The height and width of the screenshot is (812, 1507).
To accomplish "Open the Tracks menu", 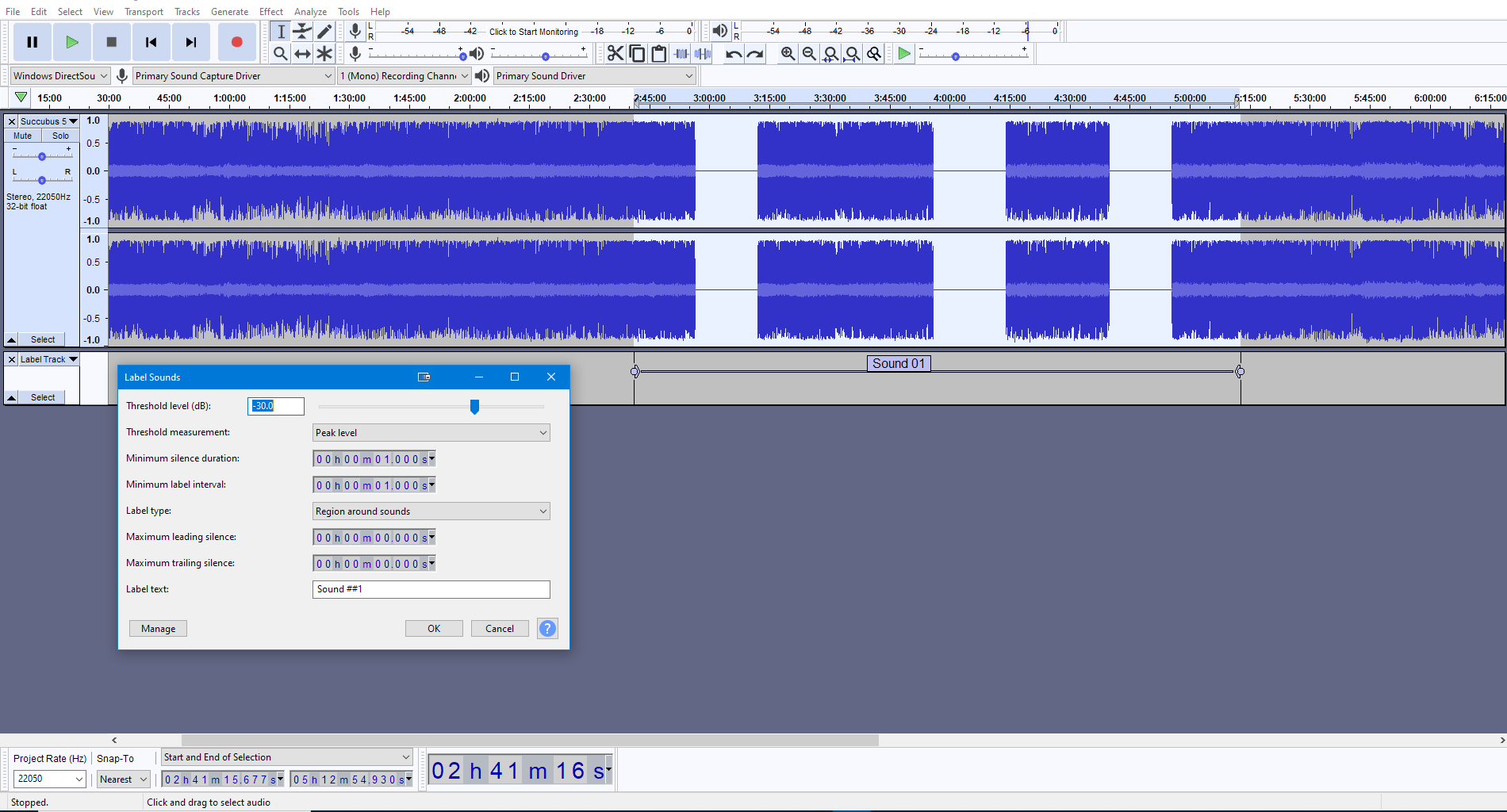I will point(187,11).
